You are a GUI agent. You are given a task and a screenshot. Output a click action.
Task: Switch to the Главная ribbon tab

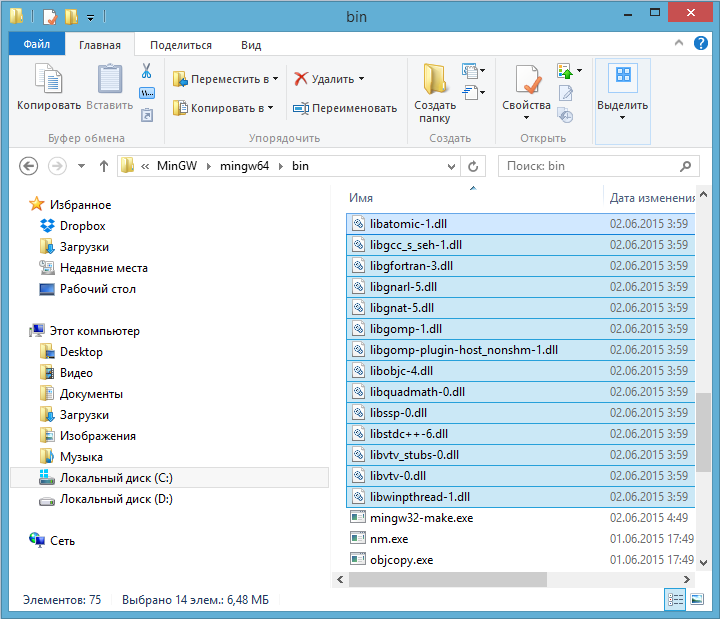click(x=100, y=45)
